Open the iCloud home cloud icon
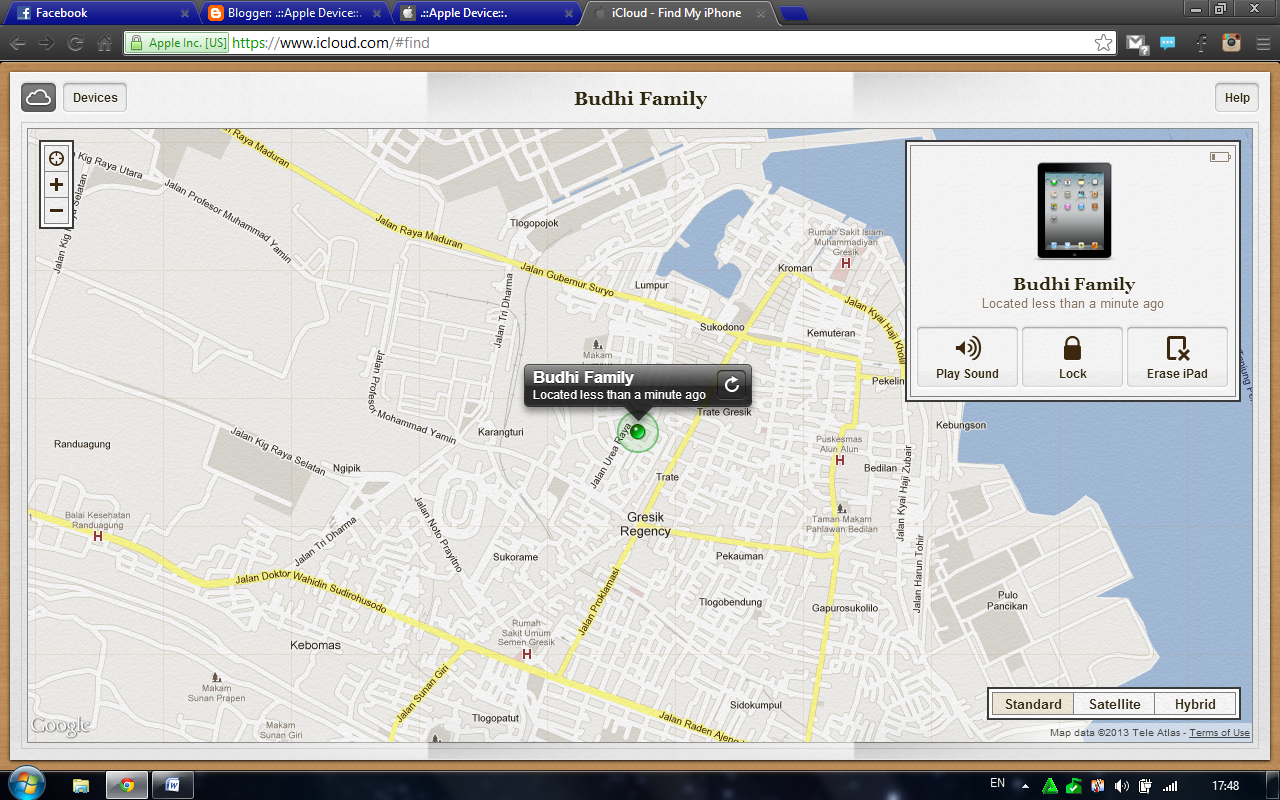 click(38, 97)
